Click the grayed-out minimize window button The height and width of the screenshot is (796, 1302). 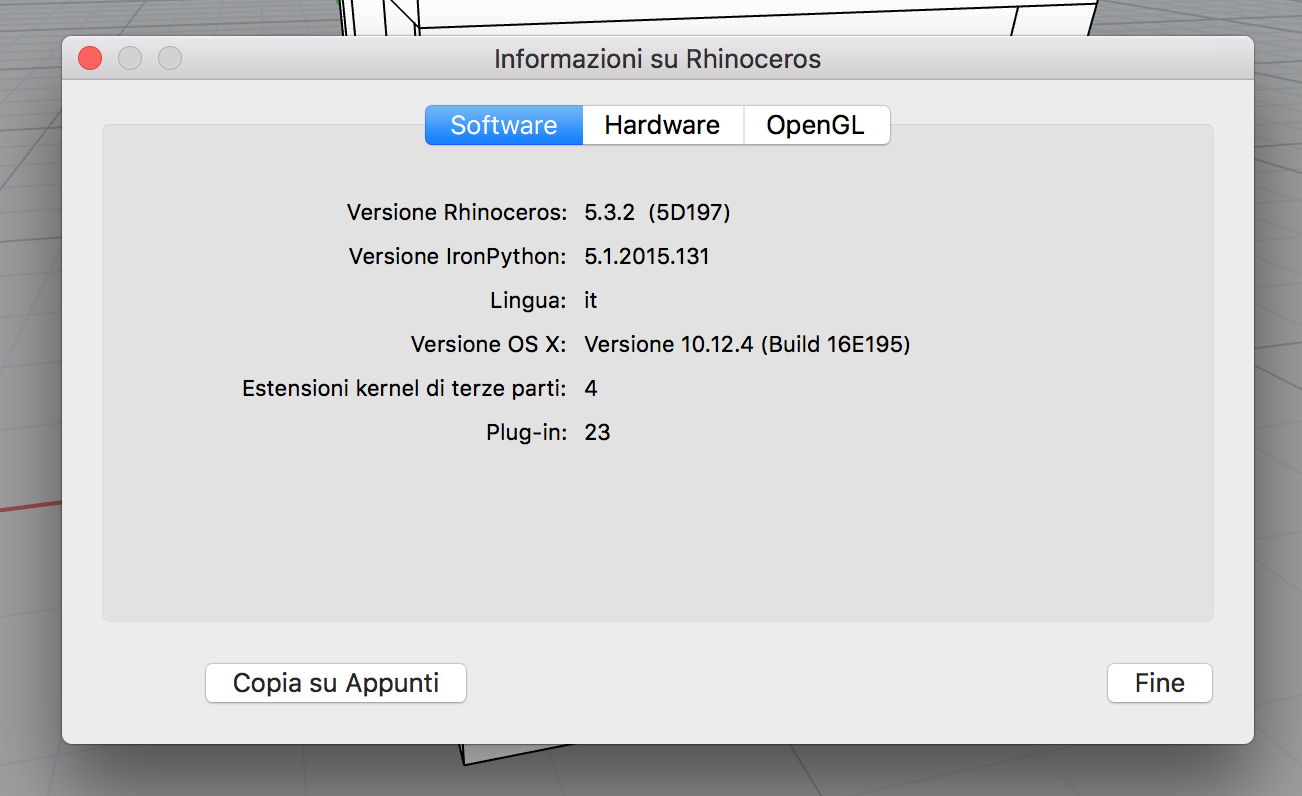tap(130, 59)
